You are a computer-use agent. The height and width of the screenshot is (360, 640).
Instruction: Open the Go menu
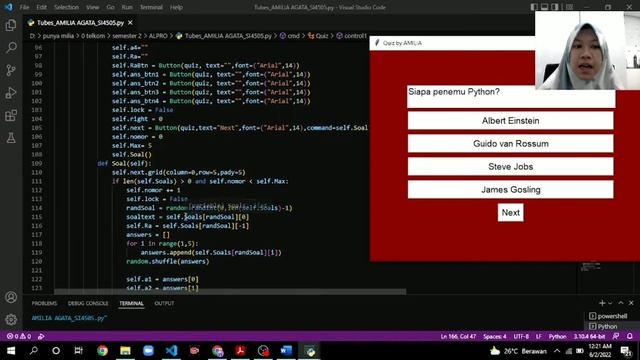tap(110, 7)
